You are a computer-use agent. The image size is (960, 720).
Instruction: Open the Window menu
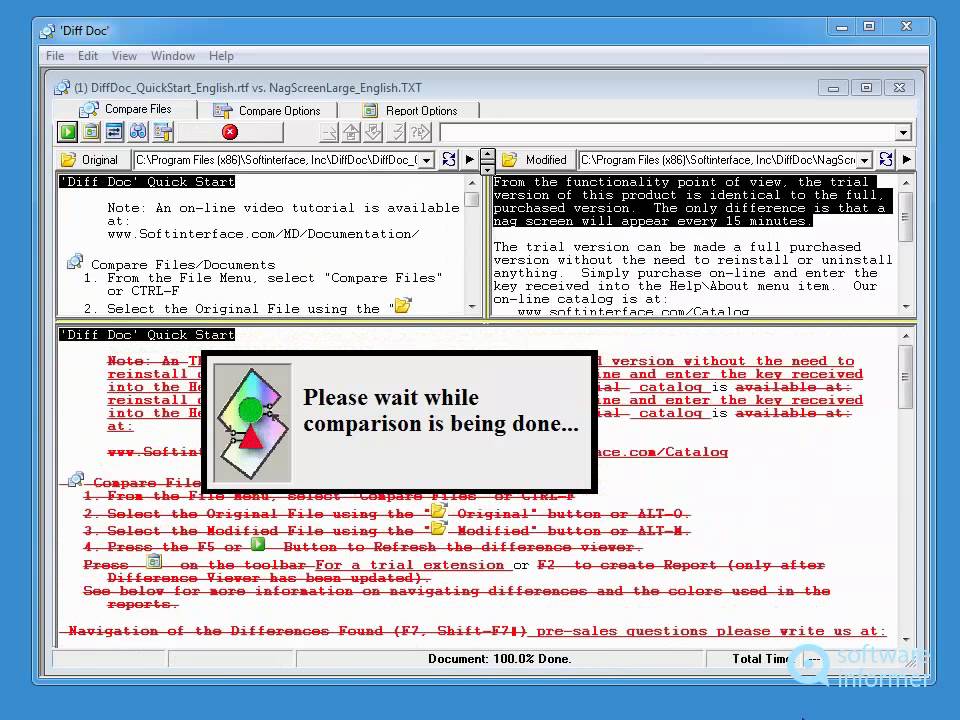(x=173, y=56)
